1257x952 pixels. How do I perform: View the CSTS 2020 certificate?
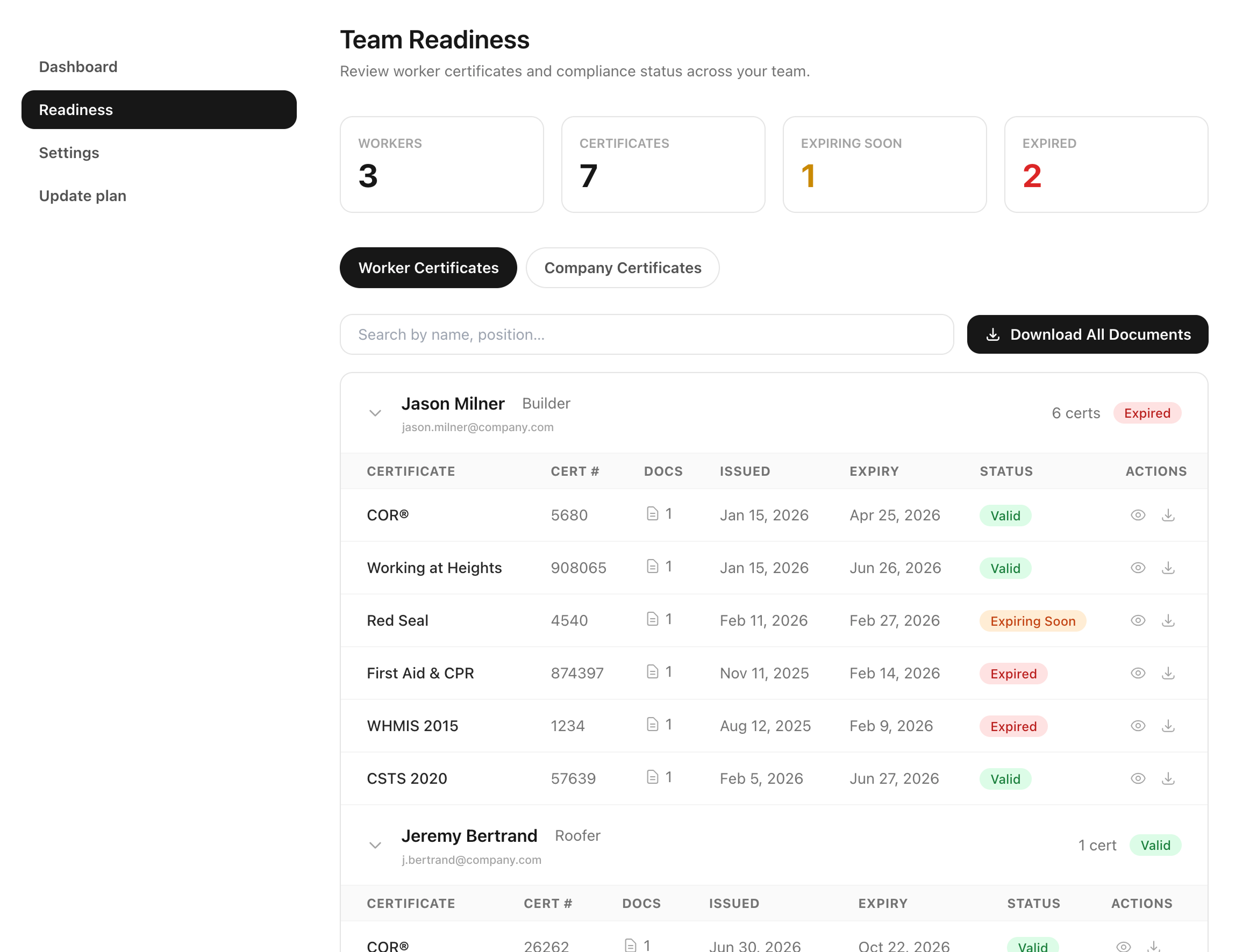(1138, 778)
